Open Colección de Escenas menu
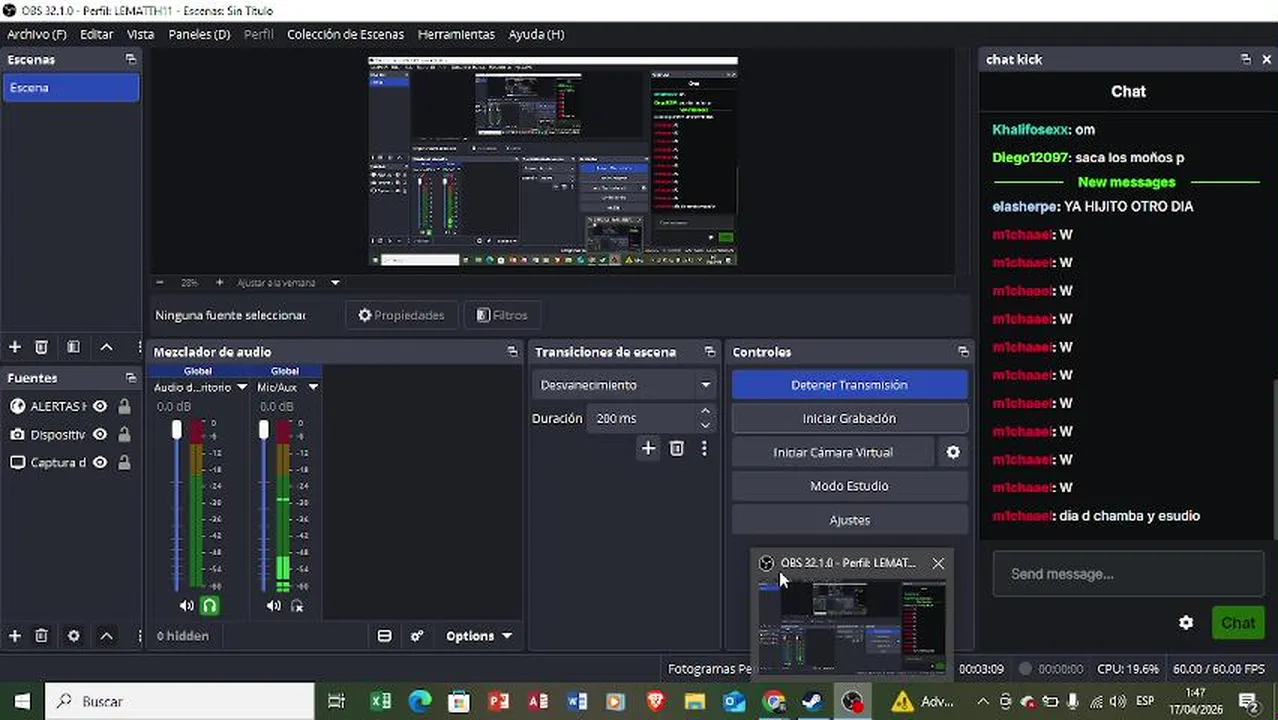The width and height of the screenshot is (1278, 720). click(345, 34)
